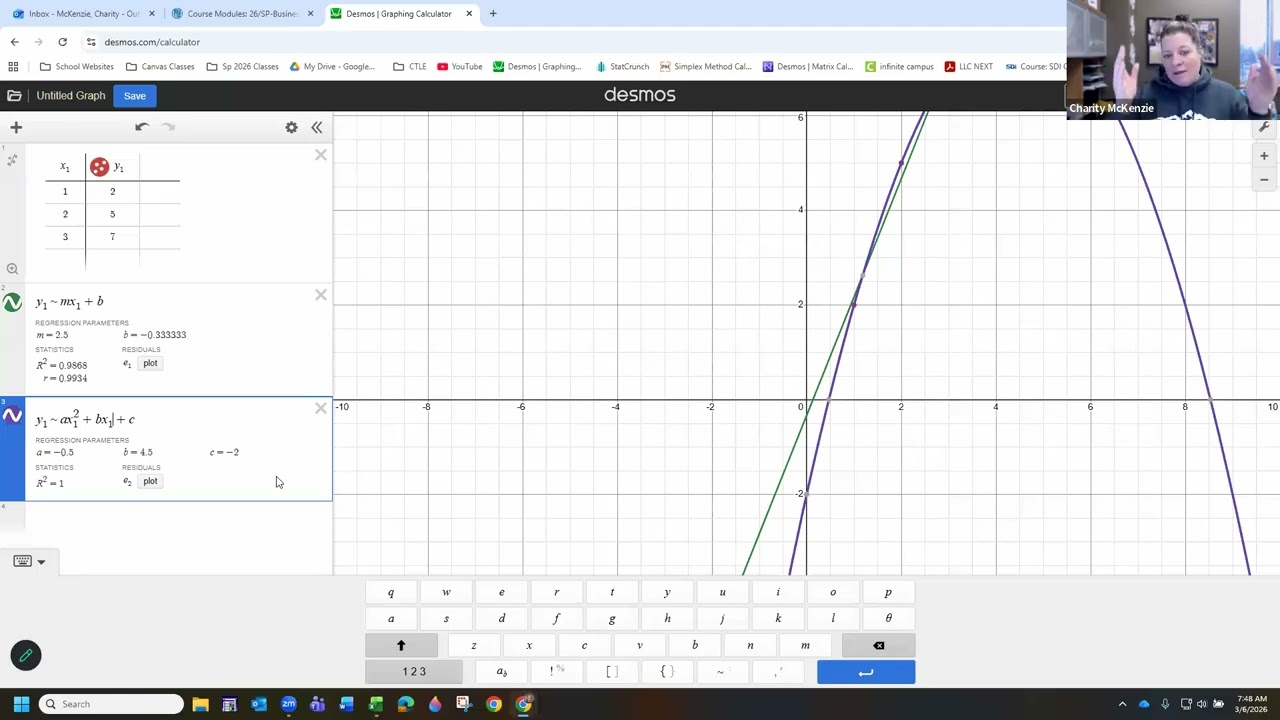This screenshot has height=720, width=1280.
Task: Tap the letter m key
Action: [805, 645]
